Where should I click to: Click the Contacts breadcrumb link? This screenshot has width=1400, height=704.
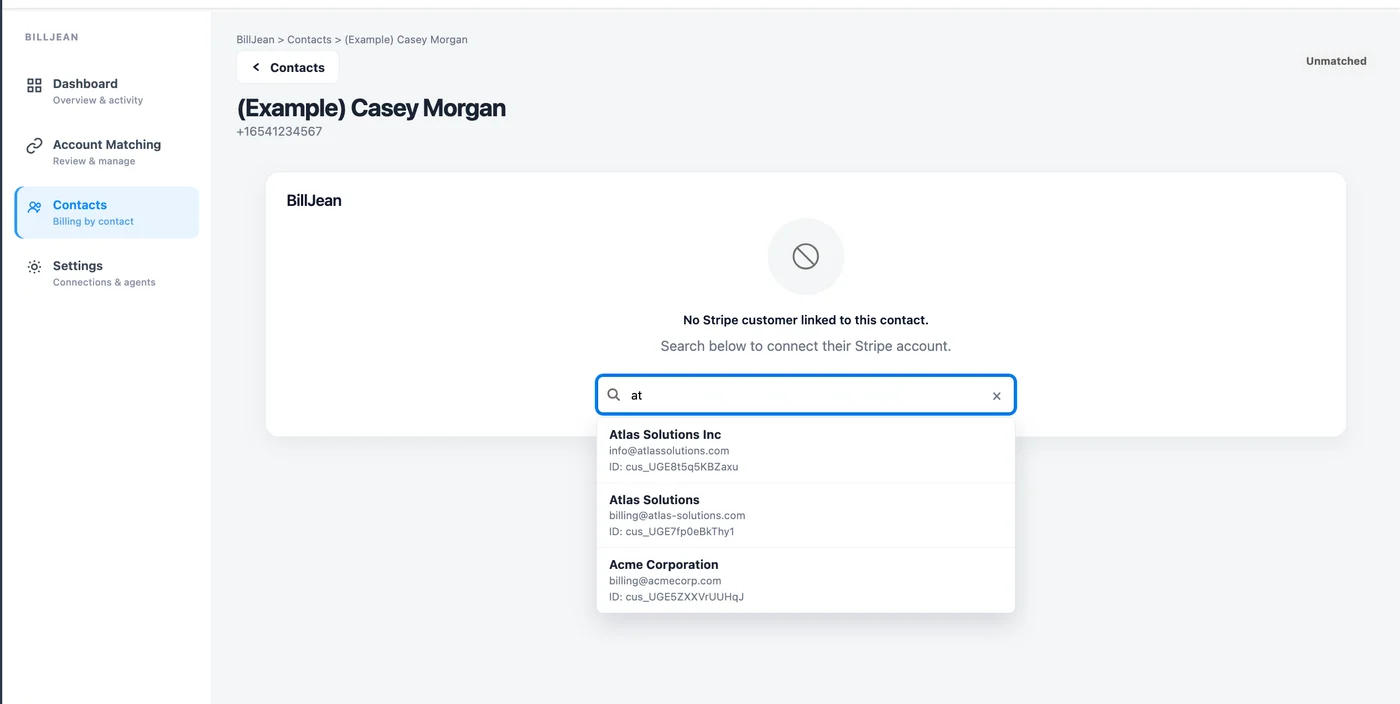[x=309, y=40]
